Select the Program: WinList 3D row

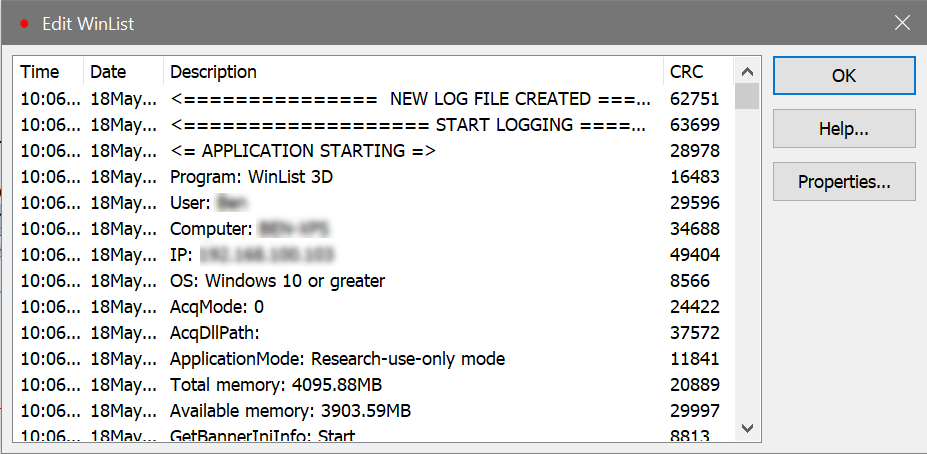point(374,177)
